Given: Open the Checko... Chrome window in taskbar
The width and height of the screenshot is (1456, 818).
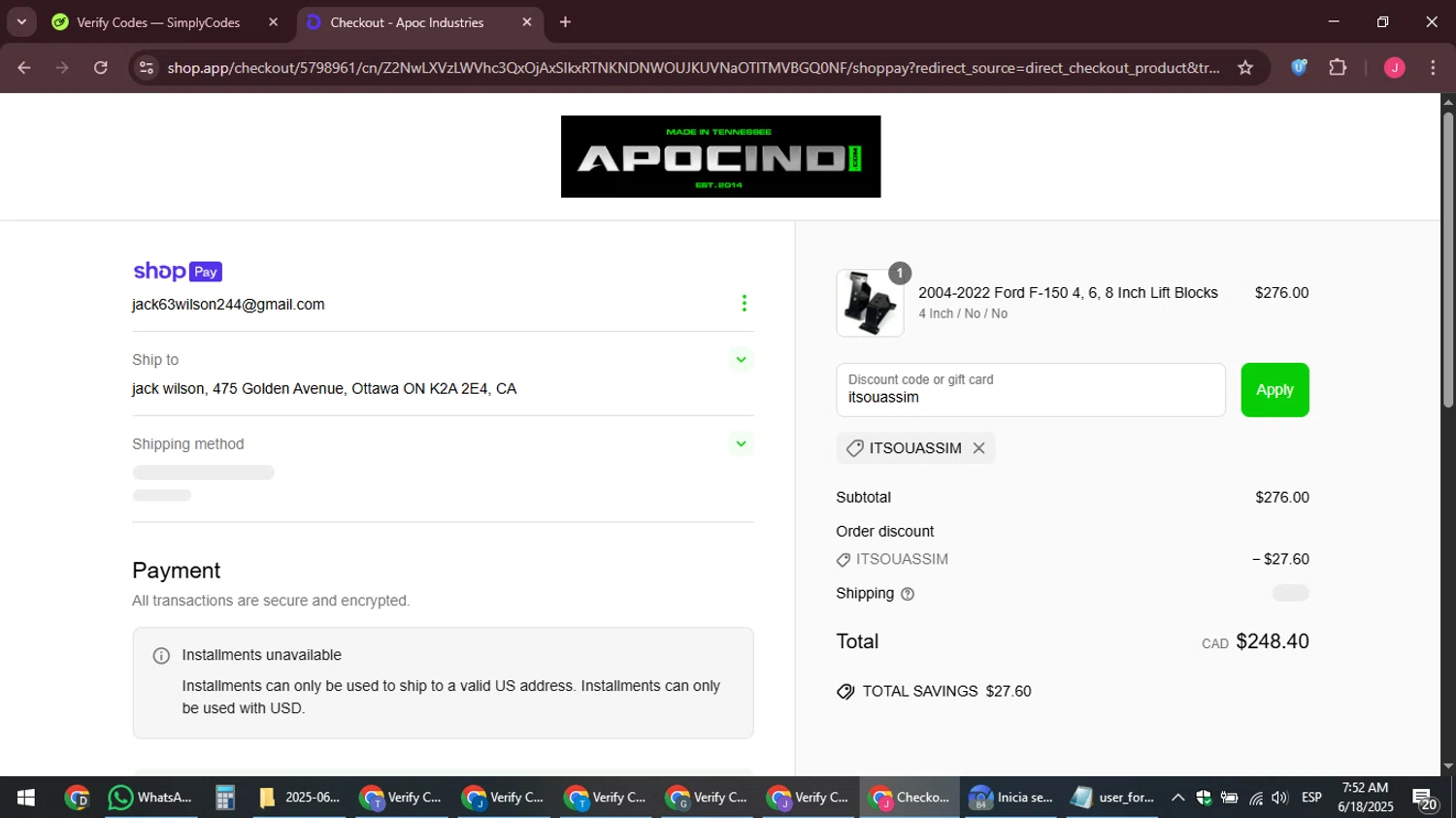Looking at the screenshot, I should [x=910, y=798].
